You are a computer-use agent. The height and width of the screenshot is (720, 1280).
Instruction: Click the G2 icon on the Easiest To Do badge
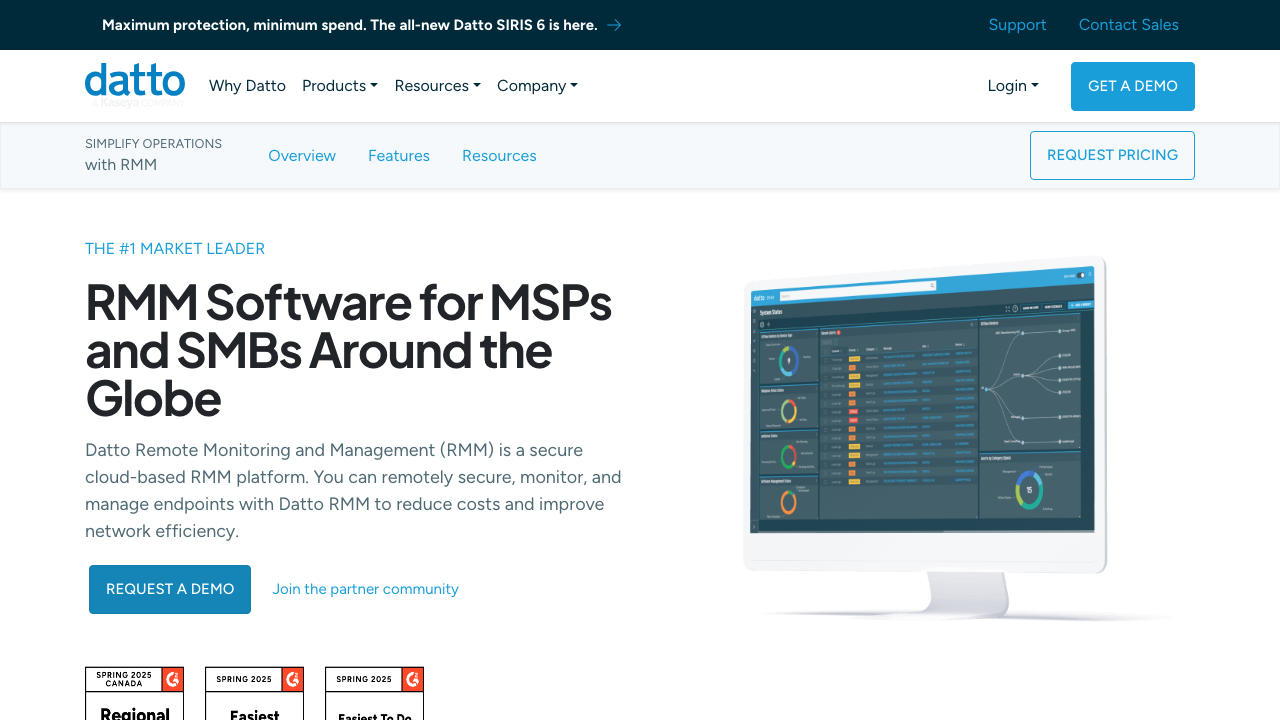(x=413, y=679)
